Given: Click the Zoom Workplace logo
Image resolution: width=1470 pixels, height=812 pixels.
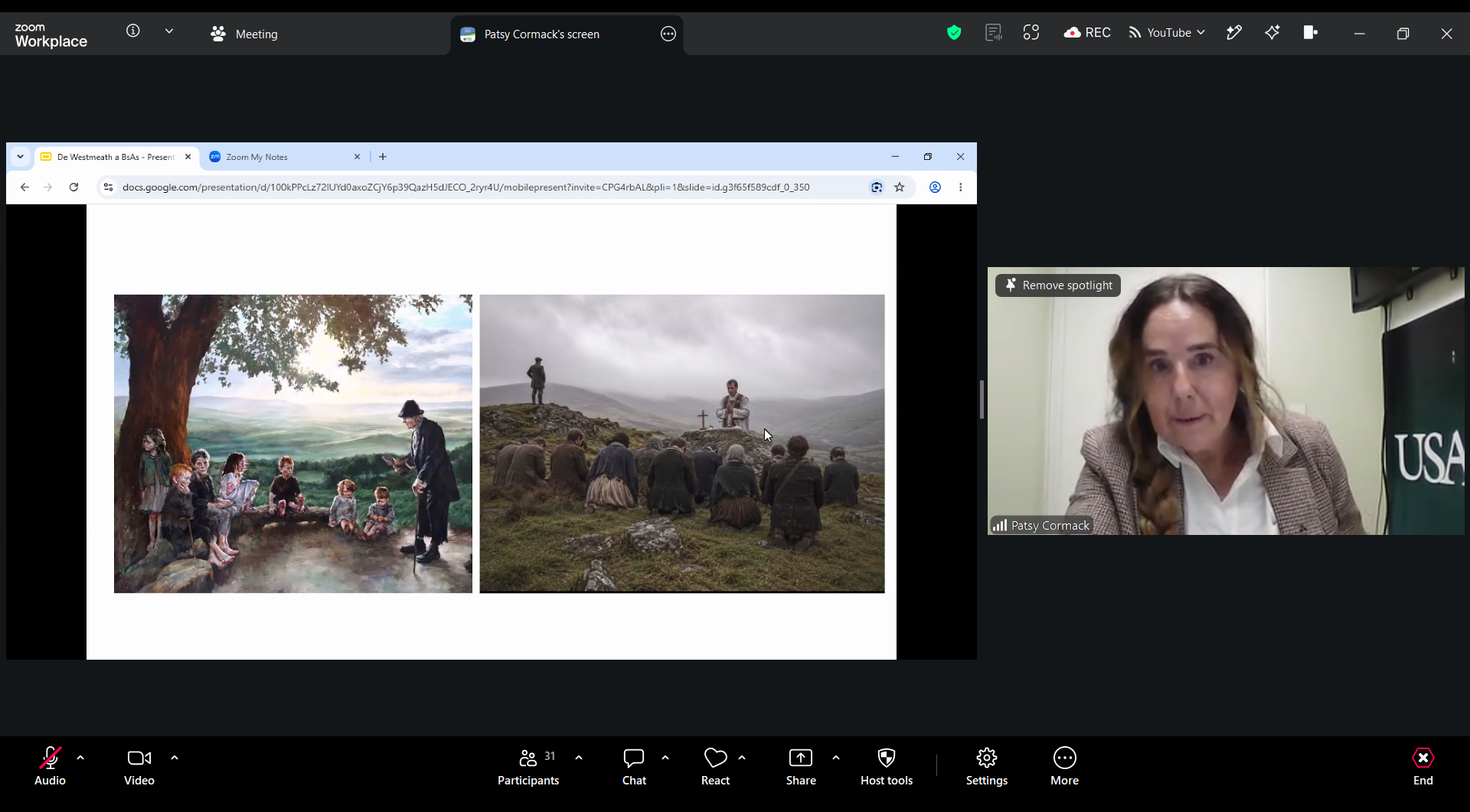Looking at the screenshot, I should [51, 35].
